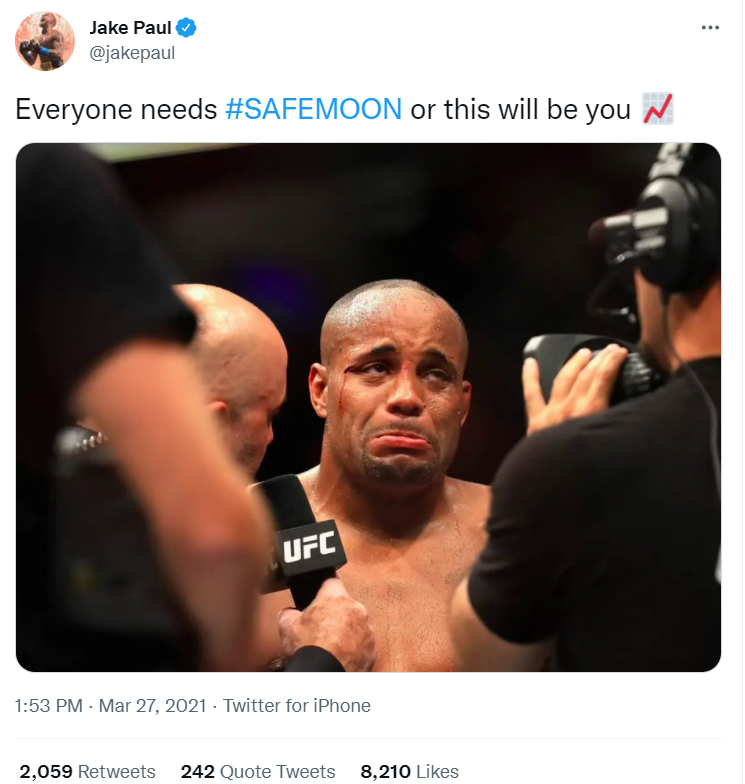The width and height of the screenshot is (745, 784).
Task: Open the tweet's three-dot more options menu
Action: click(x=710, y=28)
